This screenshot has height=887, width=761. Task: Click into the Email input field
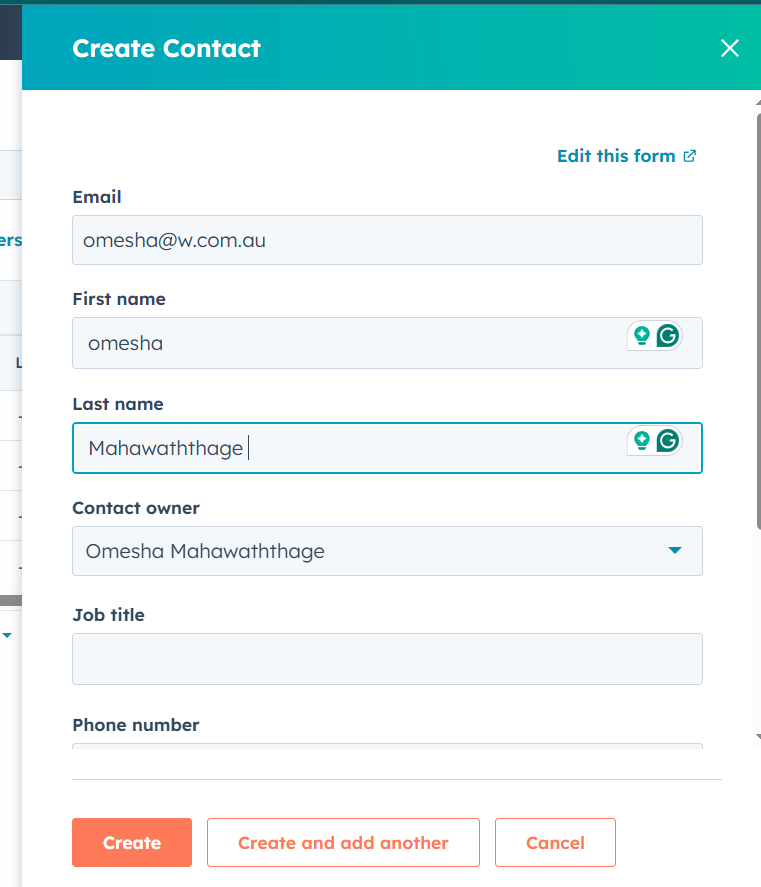click(387, 240)
